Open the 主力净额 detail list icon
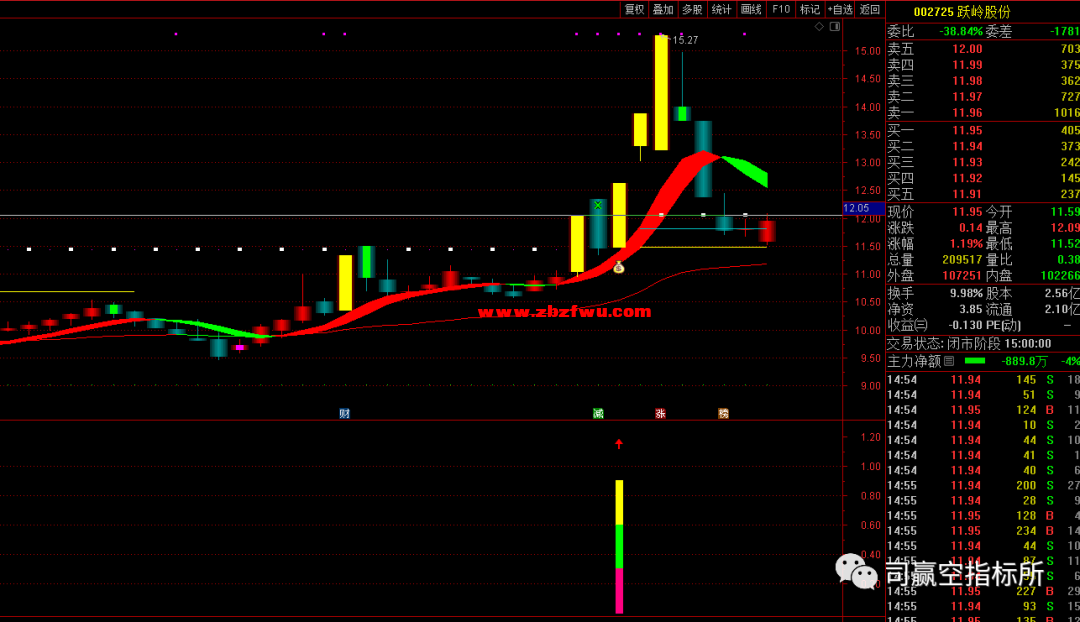 click(x=949, y=361)
